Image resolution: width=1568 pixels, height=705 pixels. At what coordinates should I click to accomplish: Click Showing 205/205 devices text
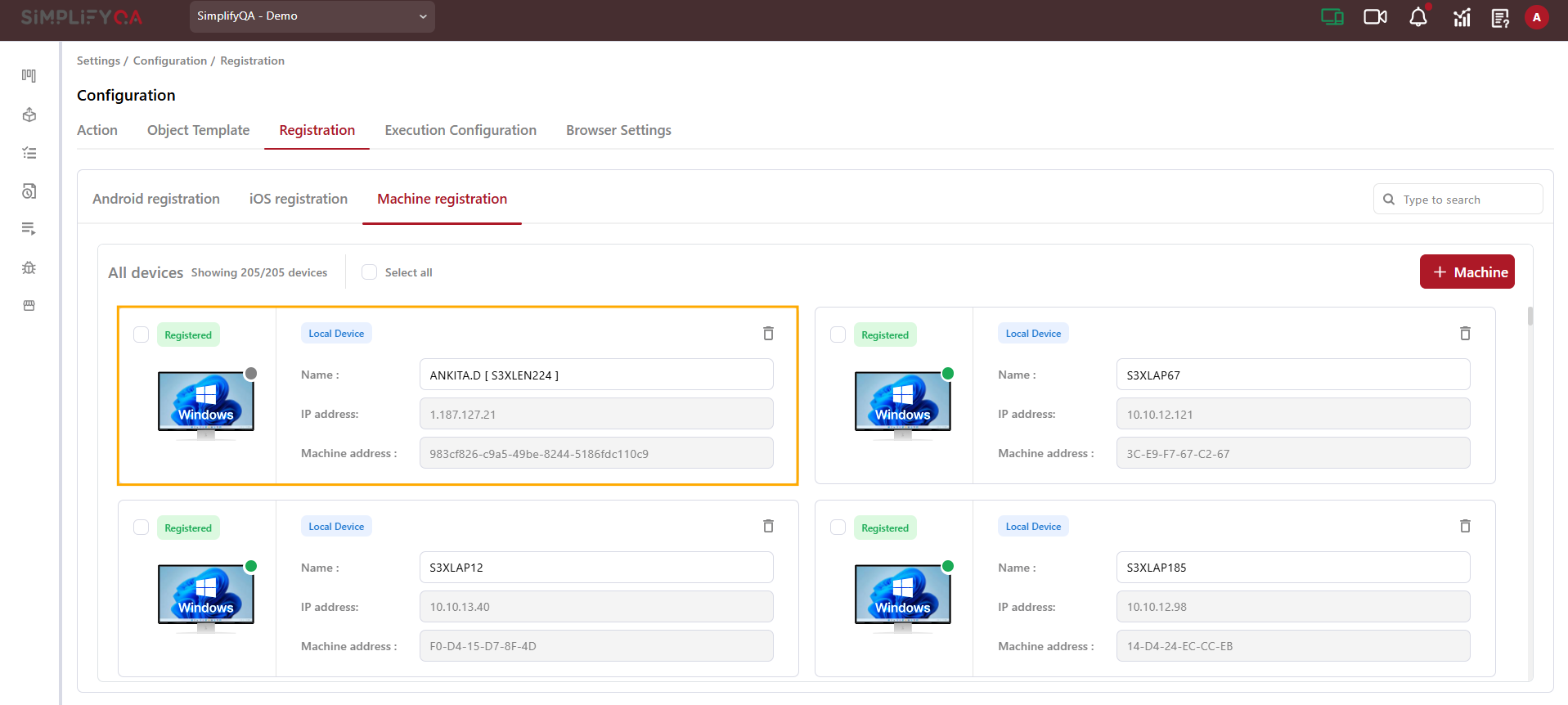259,272
